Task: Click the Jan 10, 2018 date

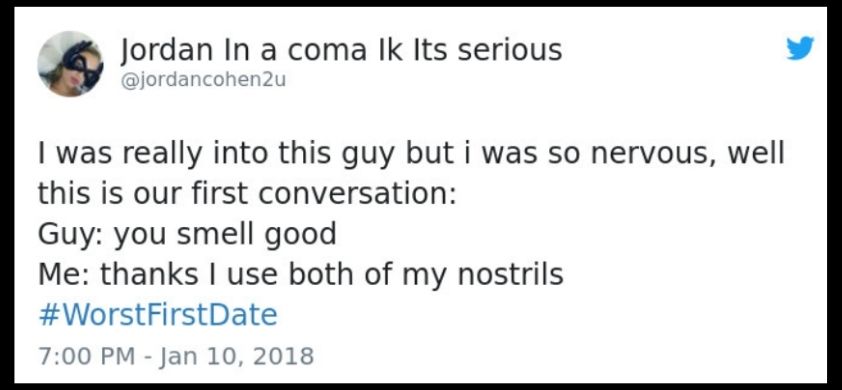Action: tap(235, 356)
